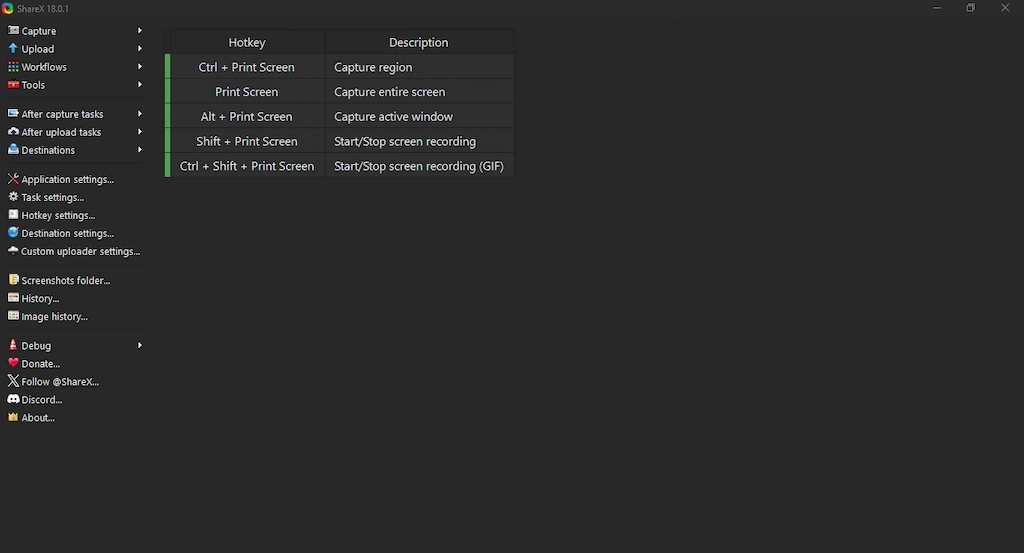Click the Custom uploader settings icon

tap(13, 251)
